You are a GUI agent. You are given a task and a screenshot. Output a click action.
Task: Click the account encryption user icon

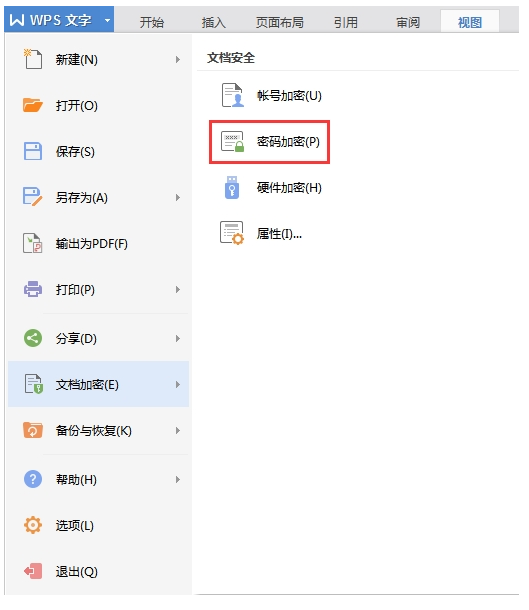[x=232, y=95]
